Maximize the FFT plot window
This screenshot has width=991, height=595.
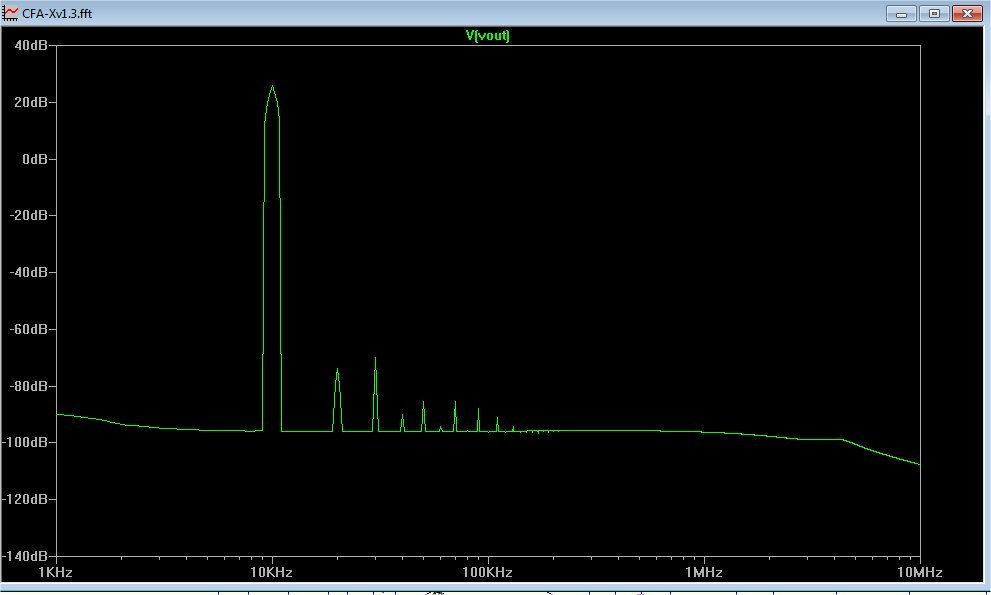click(x=934, y=13)
